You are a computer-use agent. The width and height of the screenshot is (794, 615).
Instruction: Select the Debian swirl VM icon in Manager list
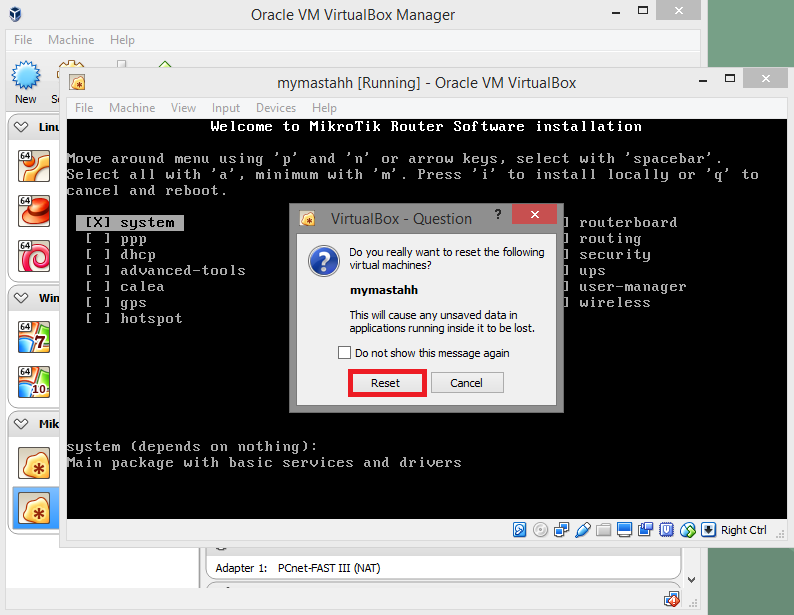tap(34, 256)
